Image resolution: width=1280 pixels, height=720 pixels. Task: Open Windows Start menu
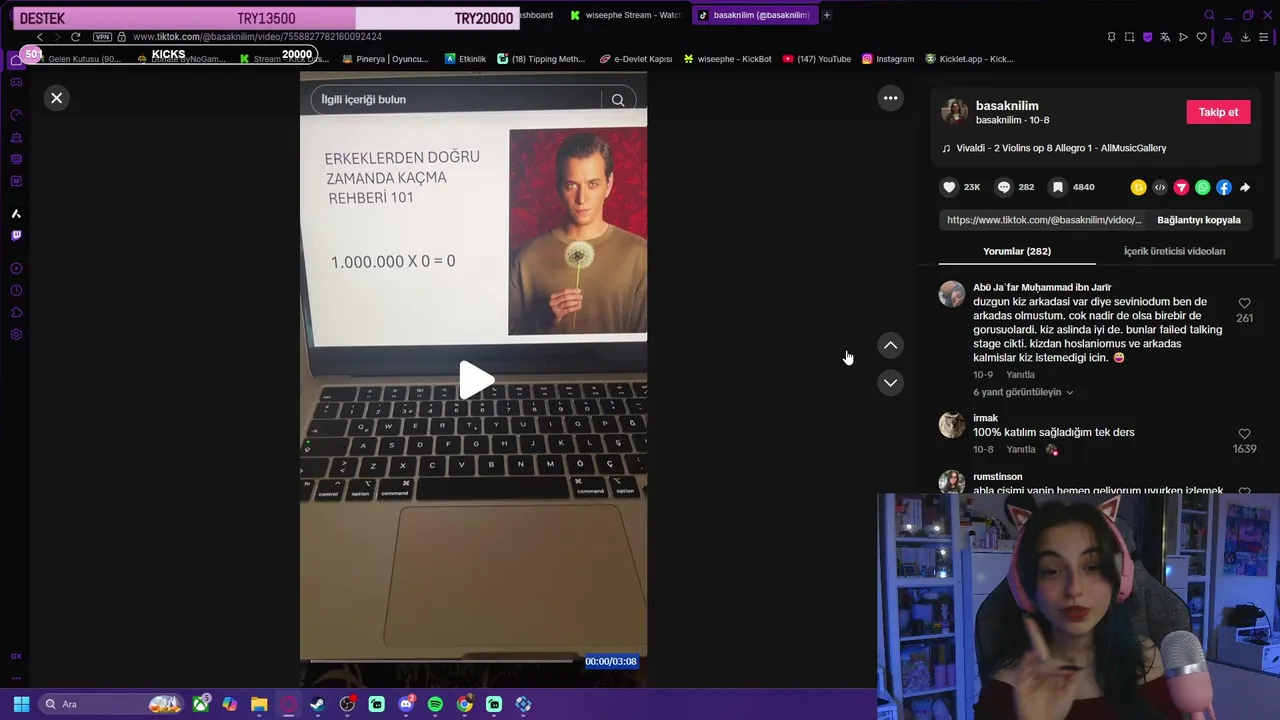[x=21, y=704]
